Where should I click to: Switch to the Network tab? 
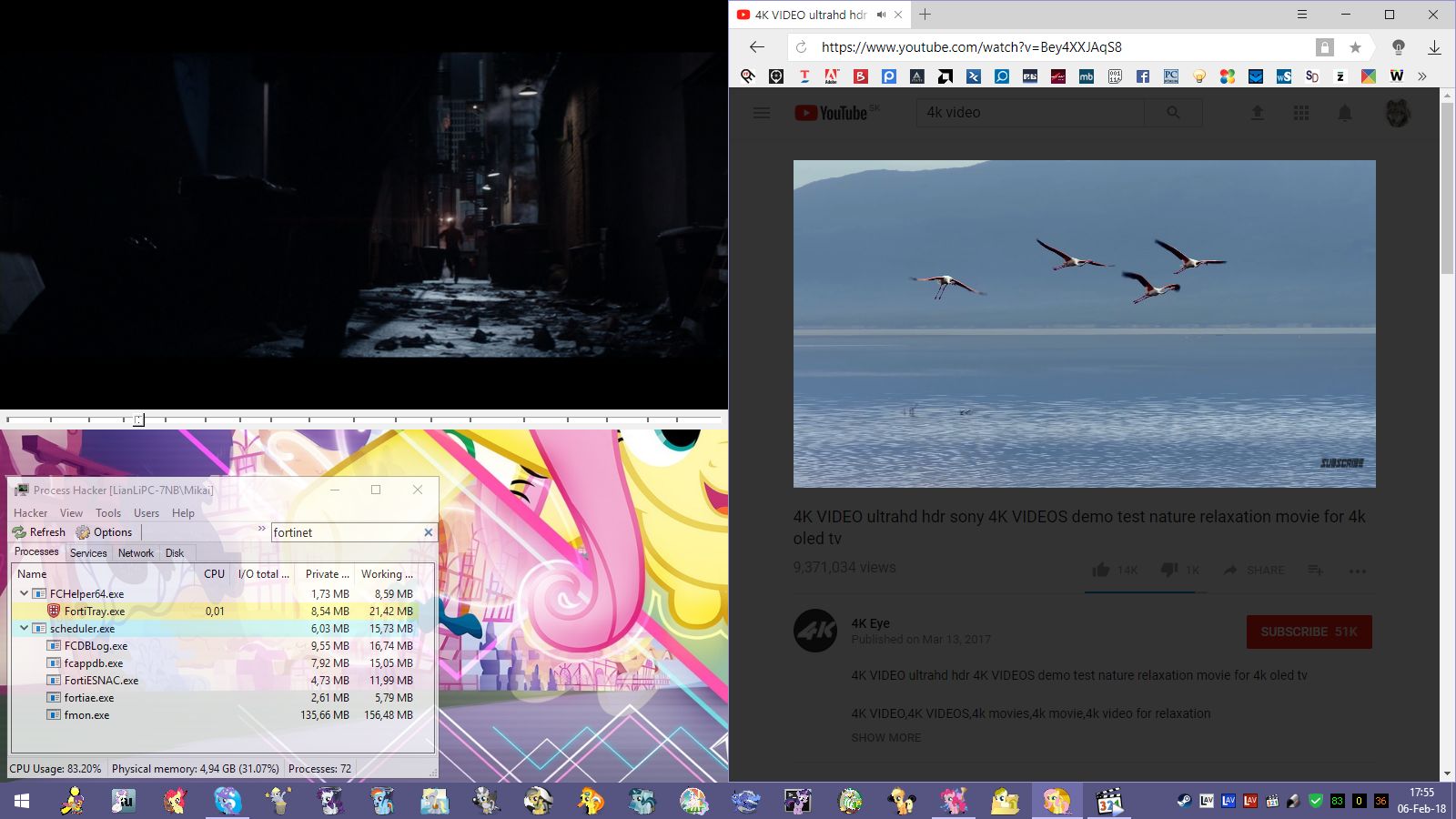click(x=136, y=553)
